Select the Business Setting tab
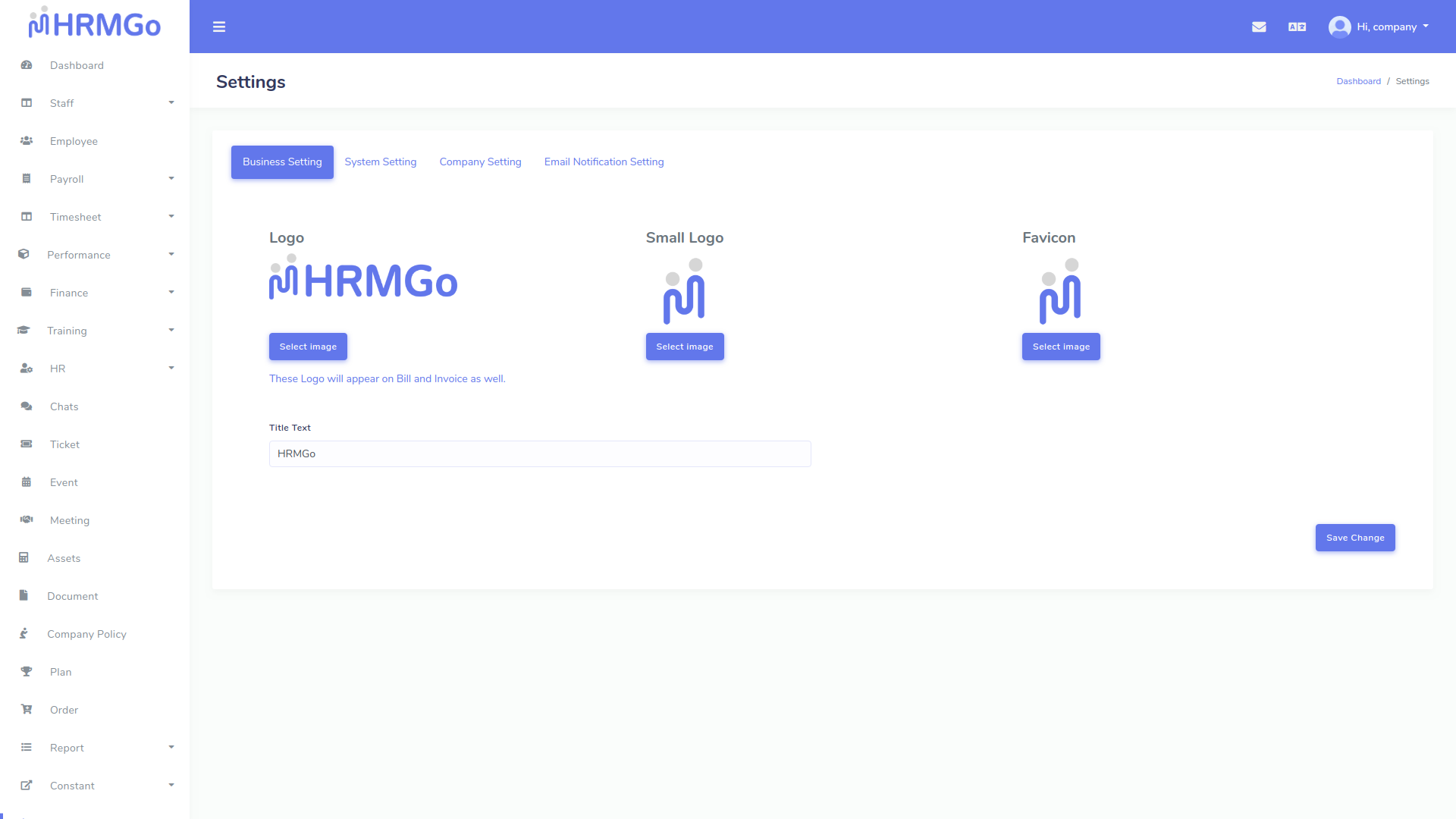1456x819 pixels. [x=282, y=162]
